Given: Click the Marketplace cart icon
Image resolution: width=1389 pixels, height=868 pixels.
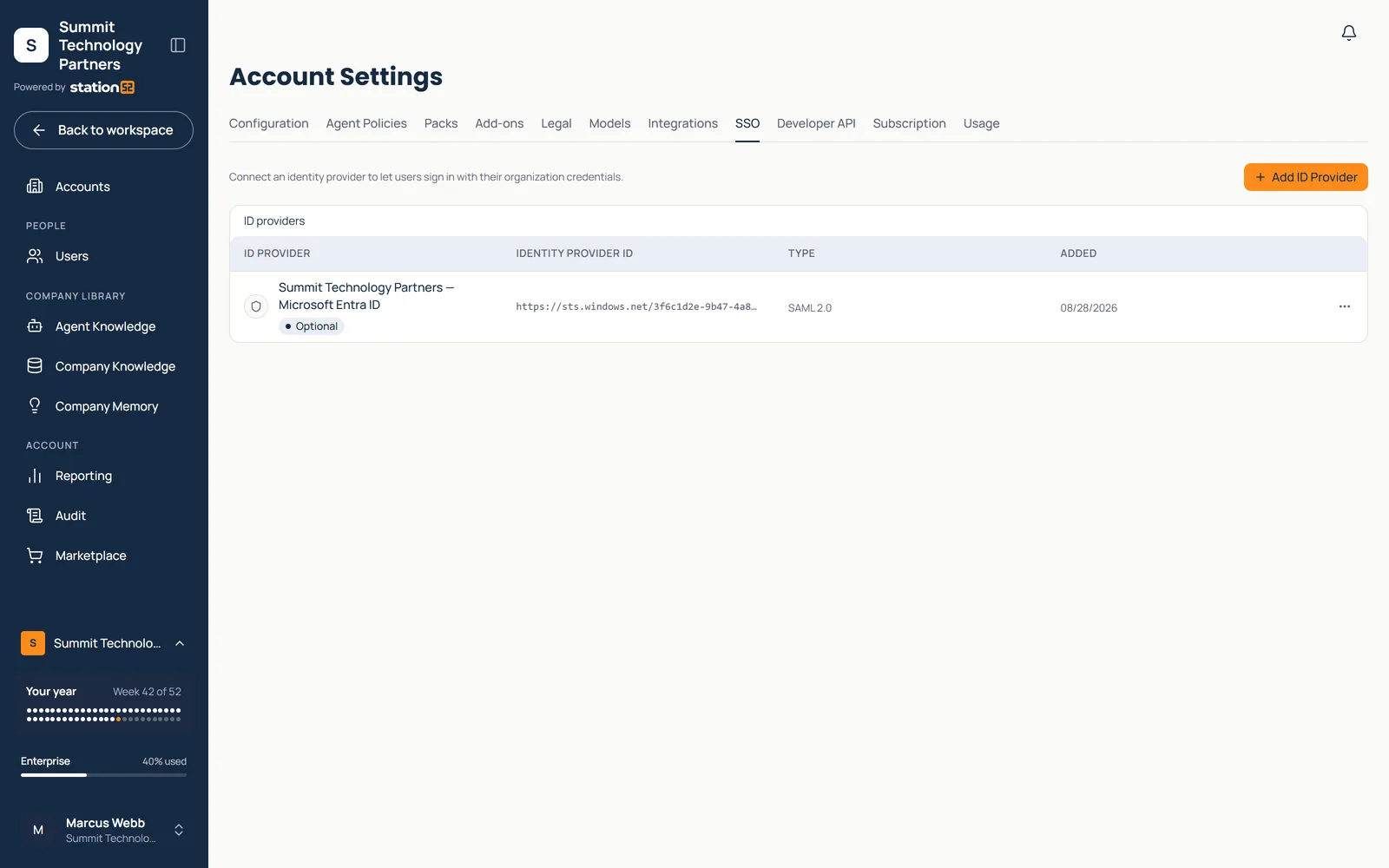Looking at the screenshot, I should tap(35, 556).
